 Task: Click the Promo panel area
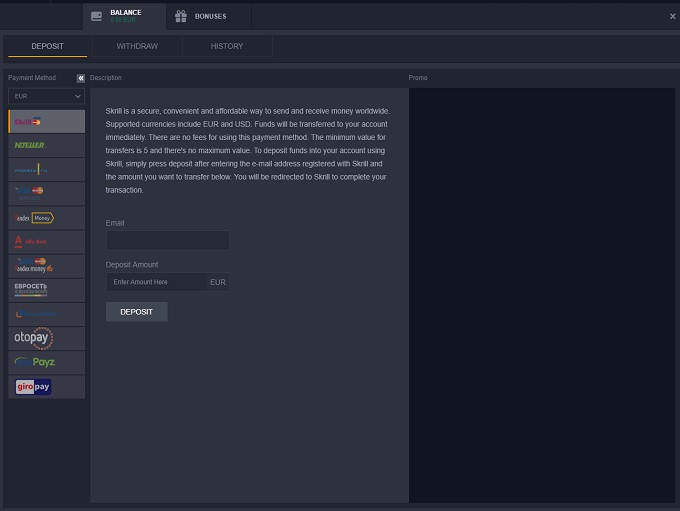tap(542, 295)
